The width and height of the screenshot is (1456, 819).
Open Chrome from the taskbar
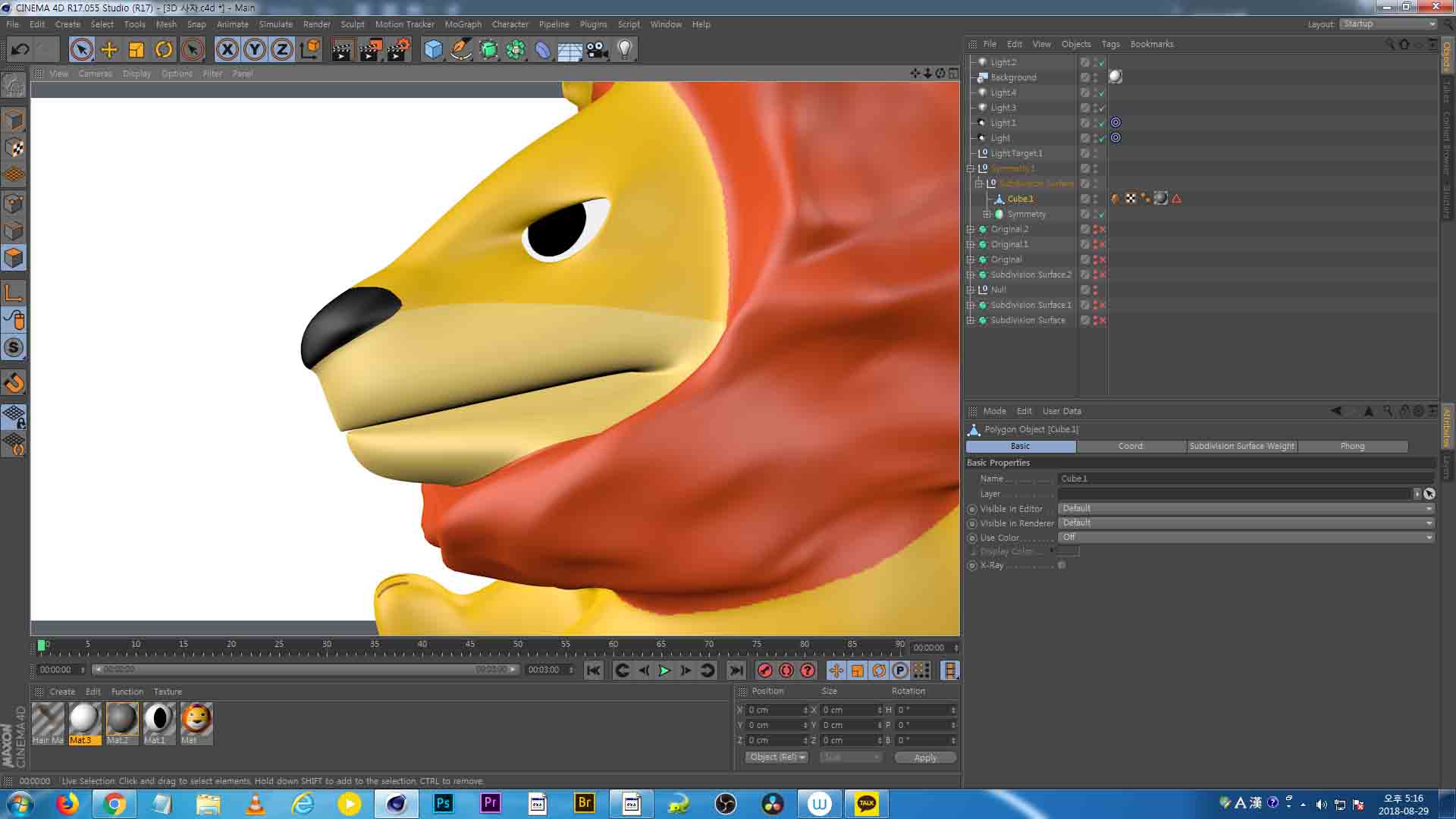(x=115, y=804)
